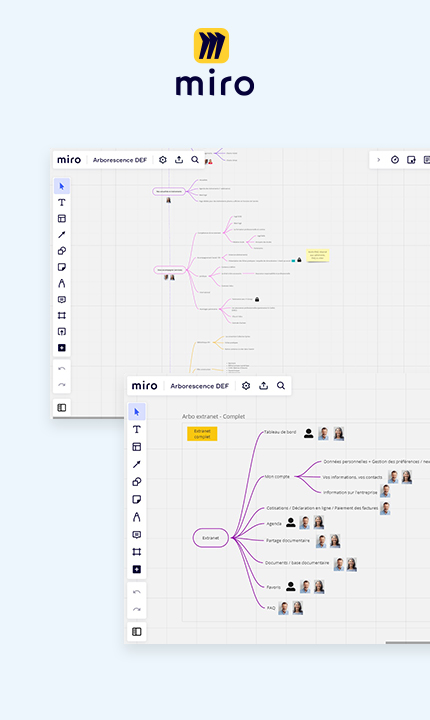The width and height of the screenshot is (430, 720).
Task: Choose the Shapes tool in the lower window
Action: (136, 482)
